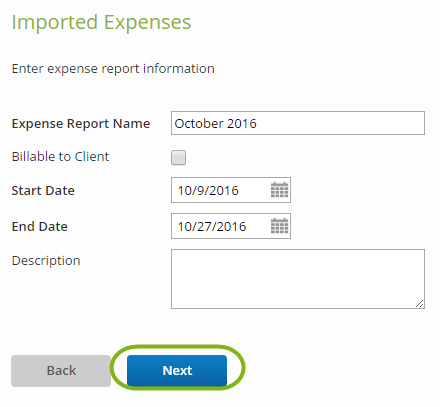
Task: Click inside the Start Date field
Action: [x=231, y=190]
